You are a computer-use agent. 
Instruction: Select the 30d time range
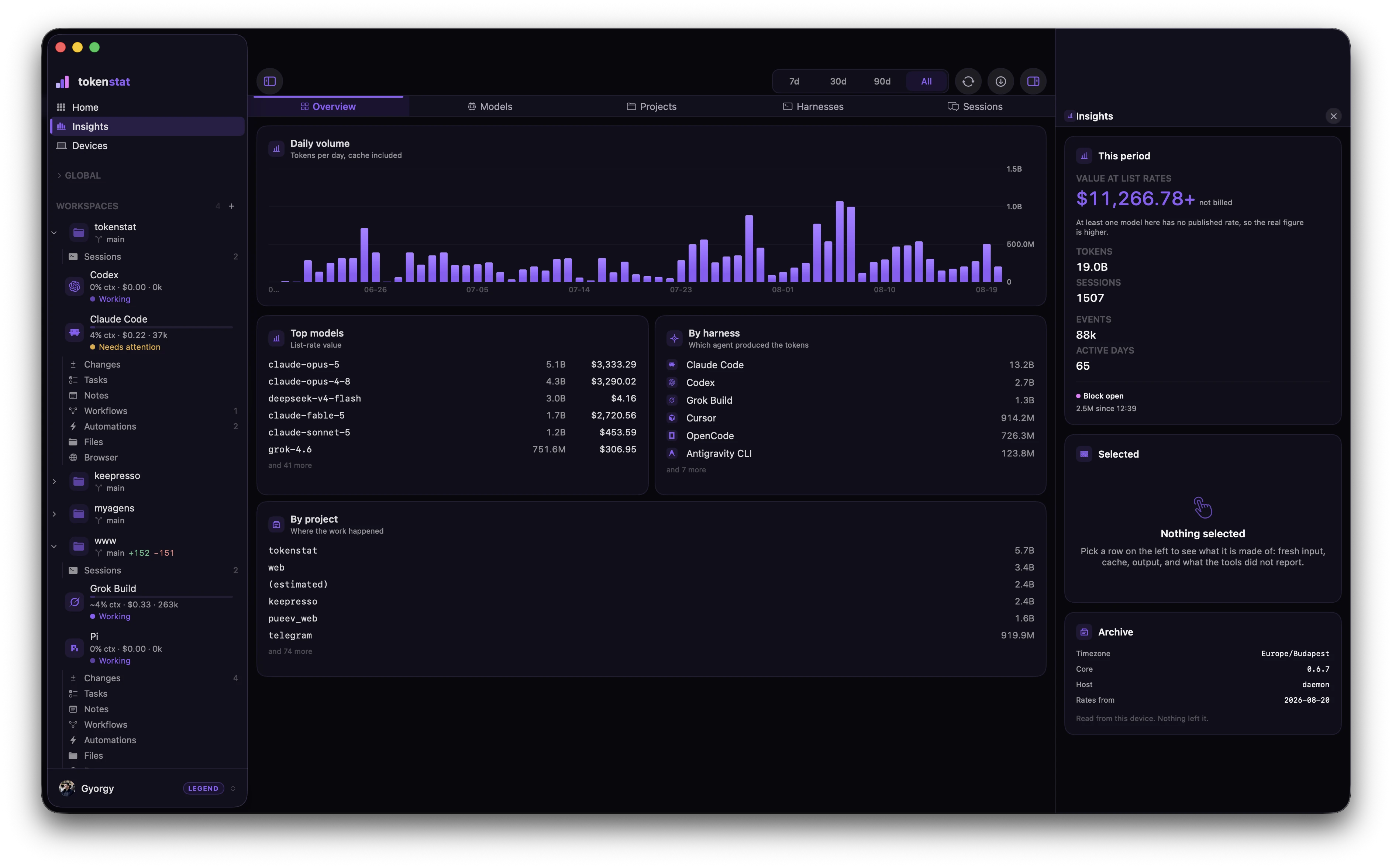[x=838, y=81]
